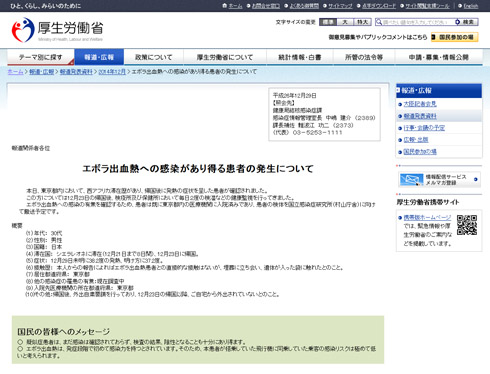The image size is (490, 374).
Task: Select the 統計情報・白書 tab
Action: pos(300,57)
